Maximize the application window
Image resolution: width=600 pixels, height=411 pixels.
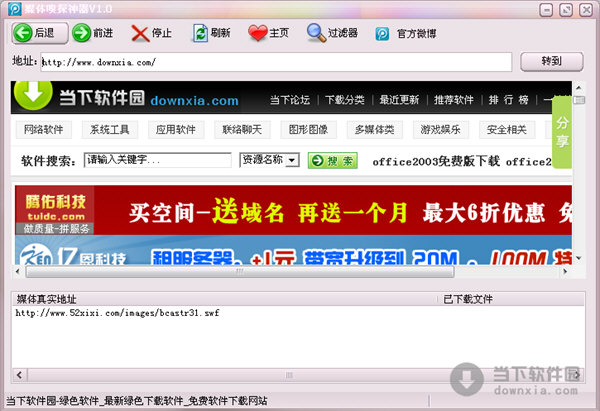[566, 10]
